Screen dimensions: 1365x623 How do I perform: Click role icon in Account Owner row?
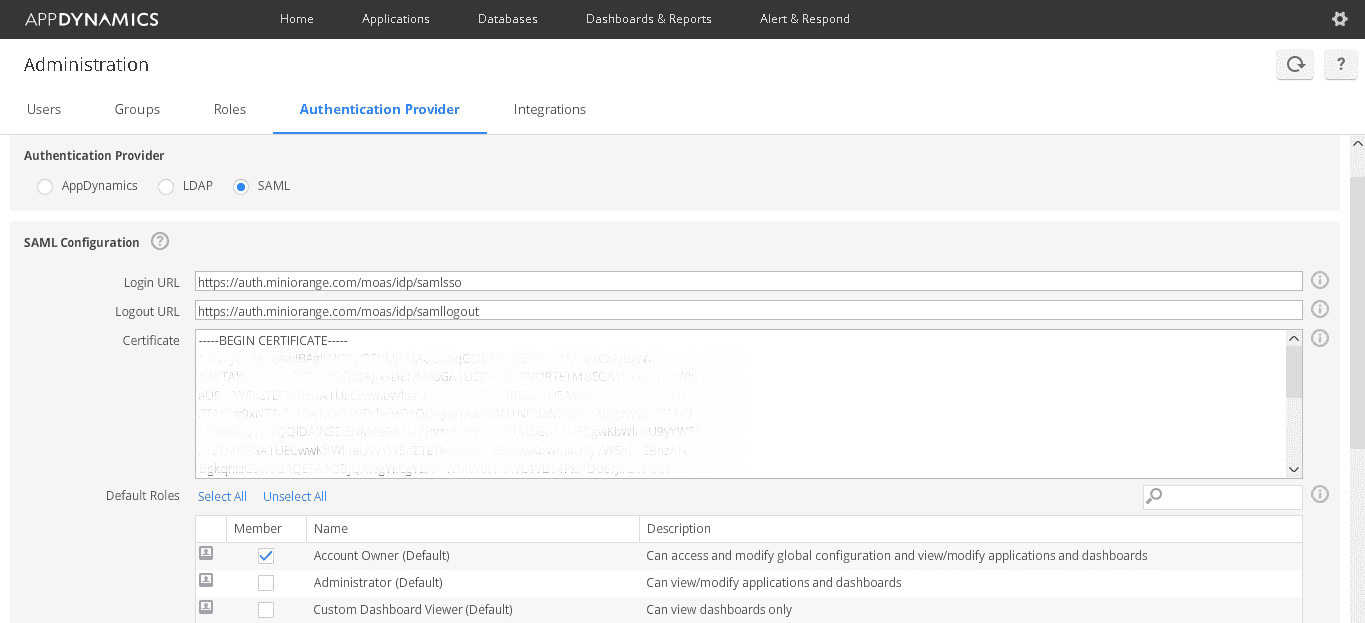(206, 553)
